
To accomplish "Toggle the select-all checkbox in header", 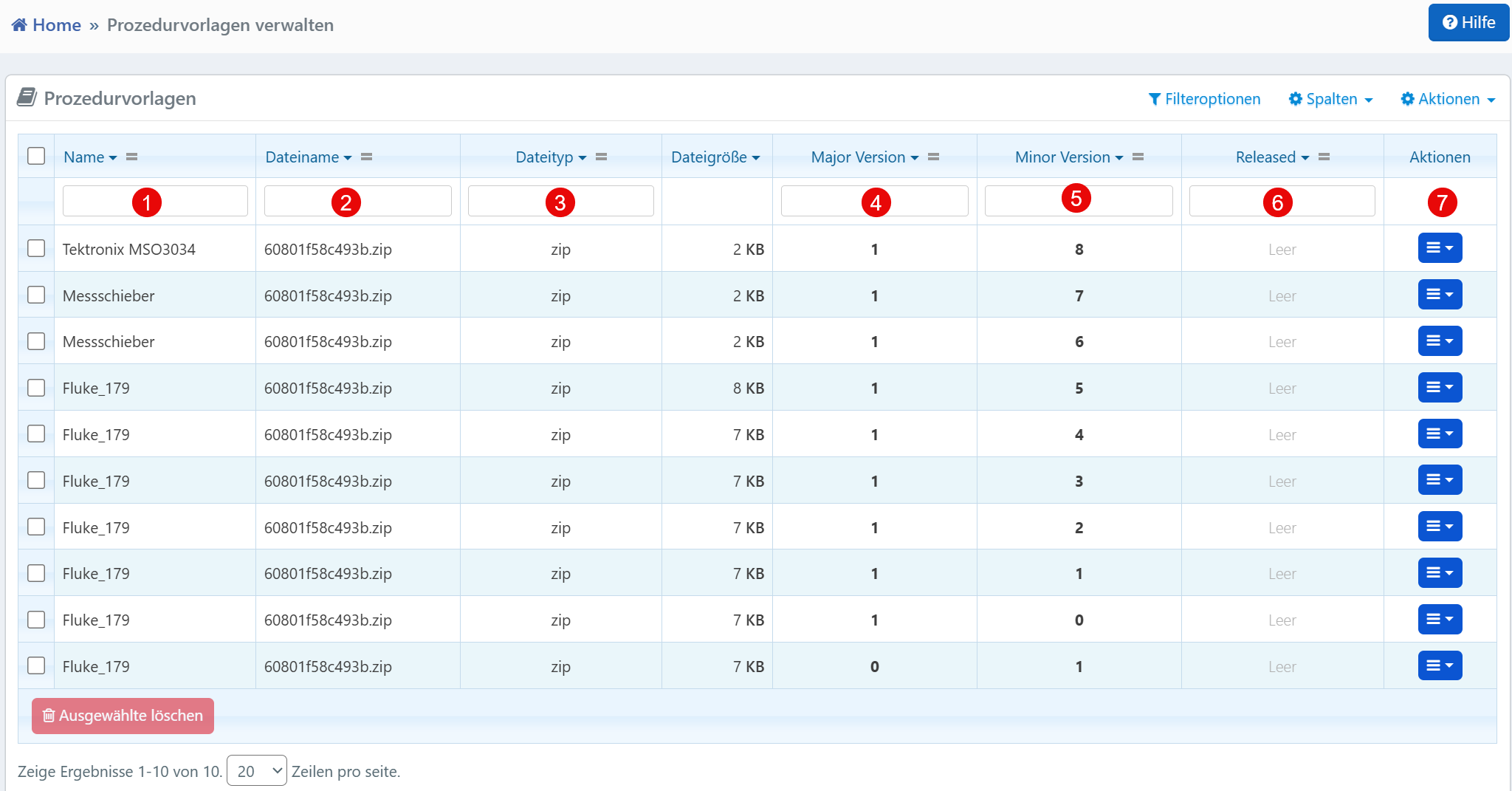I will click(36, 157).
